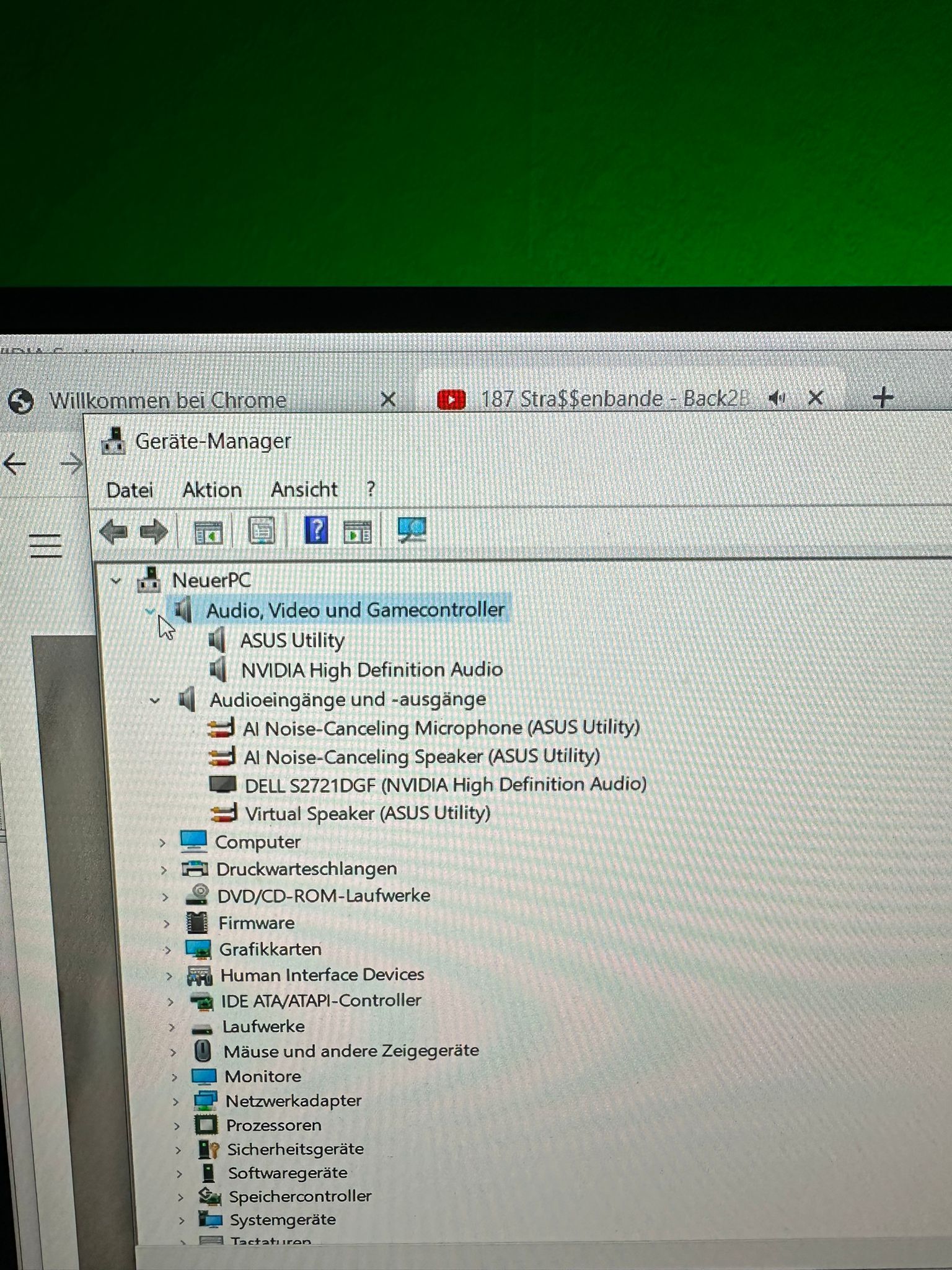The image size is (952, 1270).
Task: Close the Willkommen bei Chrome tab
Action: (x=388, y=399)
